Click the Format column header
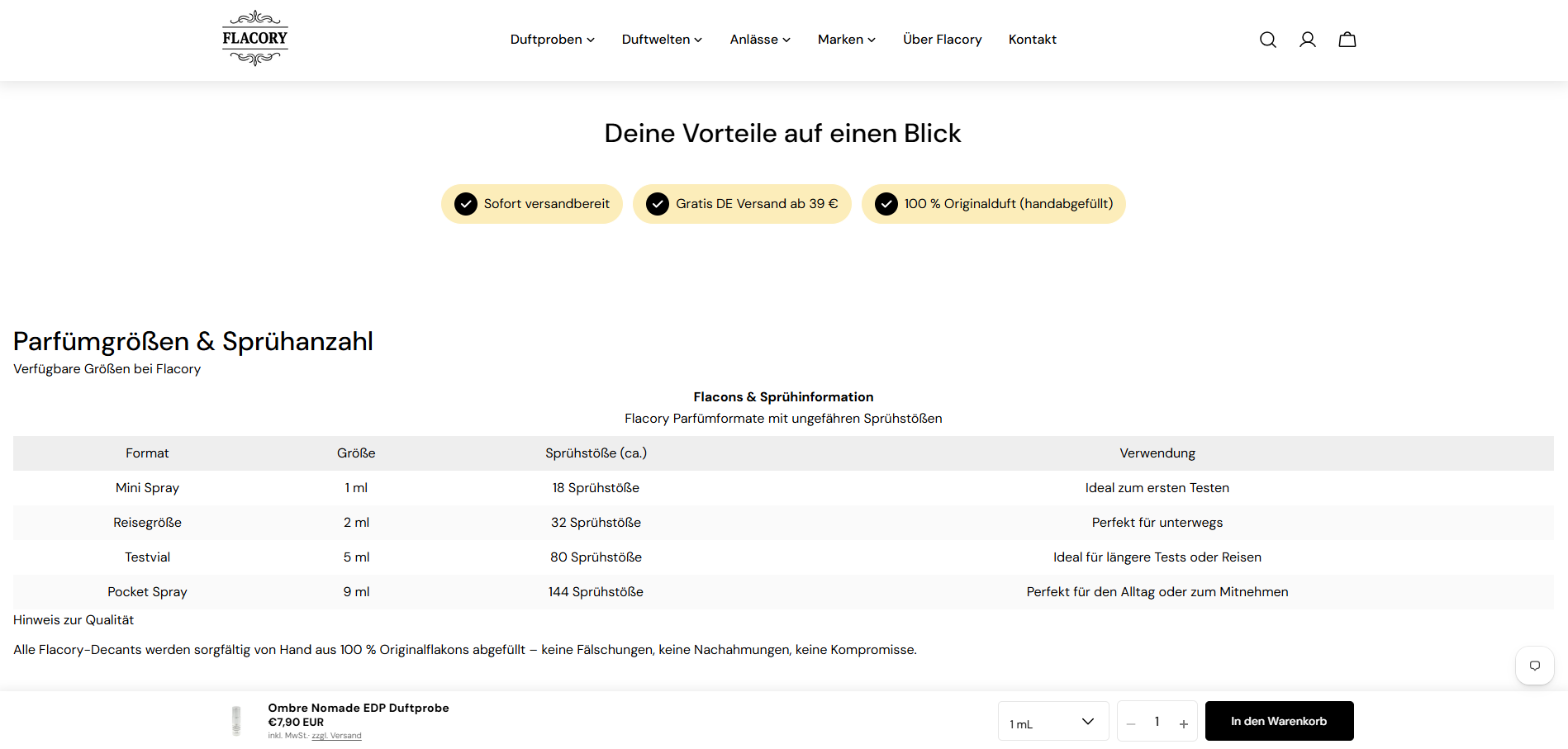 pos(147,453)
